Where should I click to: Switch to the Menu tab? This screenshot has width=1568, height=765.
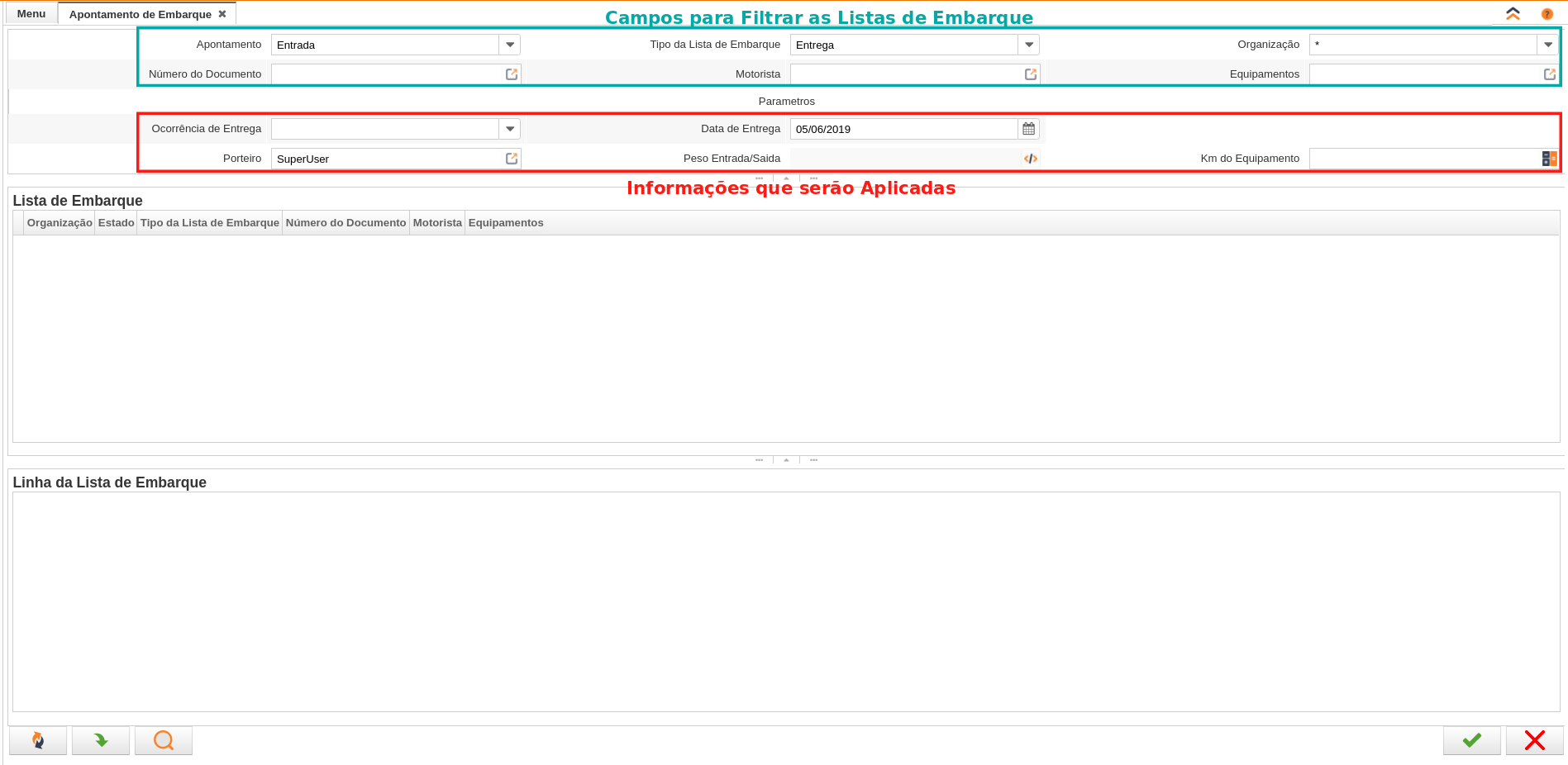[31, 13]
